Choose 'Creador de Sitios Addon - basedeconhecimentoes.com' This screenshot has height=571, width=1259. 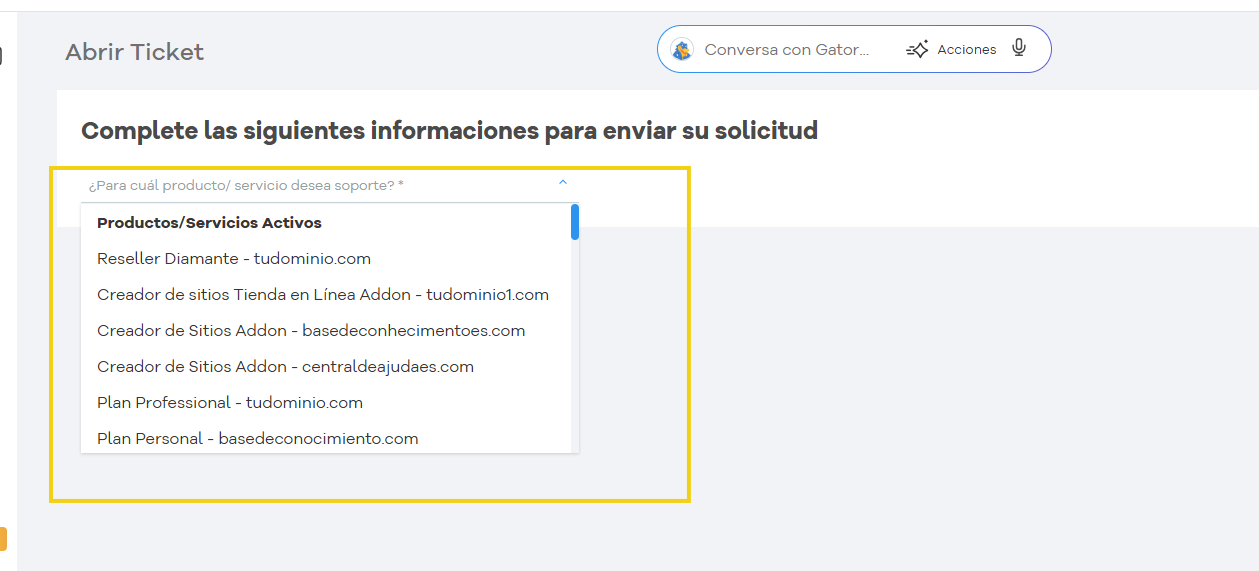point(326,331)
